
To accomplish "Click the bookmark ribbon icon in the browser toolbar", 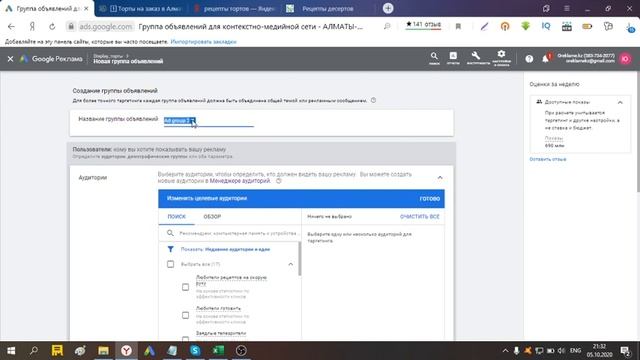I will (458, 27).
